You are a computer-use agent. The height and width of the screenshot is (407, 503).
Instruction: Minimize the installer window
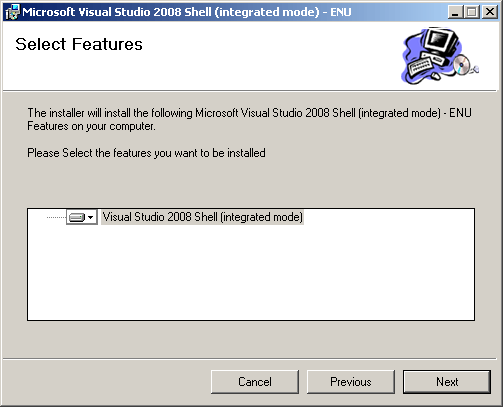coord(455,12)
